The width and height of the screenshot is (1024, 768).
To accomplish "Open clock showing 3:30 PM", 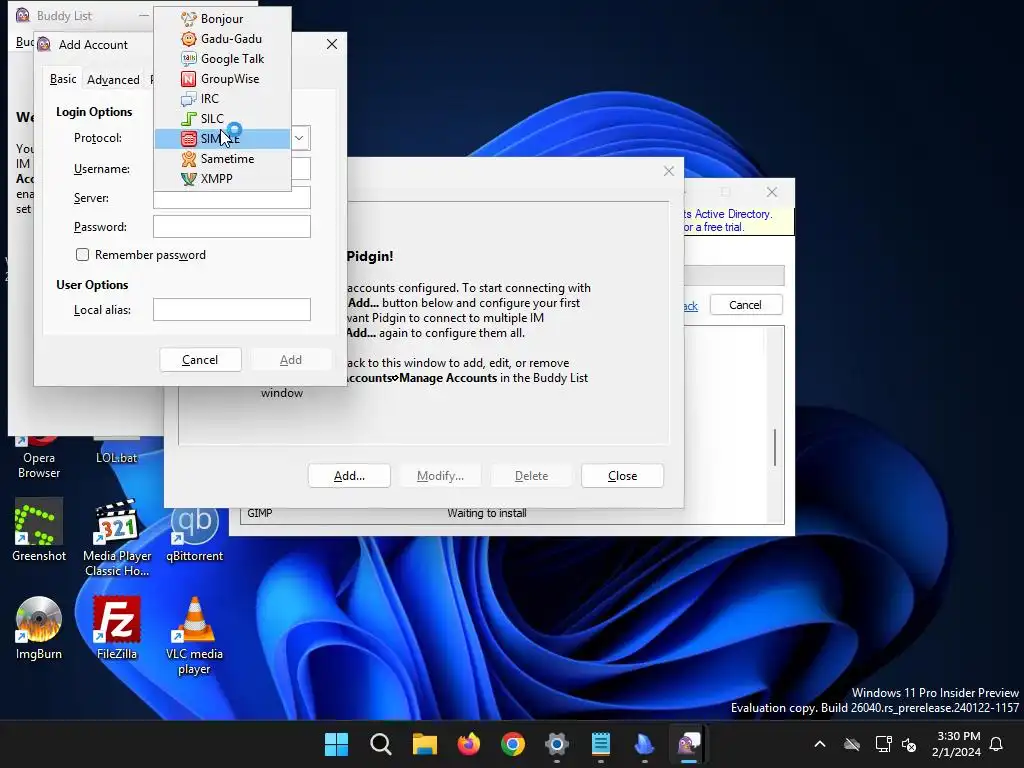I will [x=957, y=744].
